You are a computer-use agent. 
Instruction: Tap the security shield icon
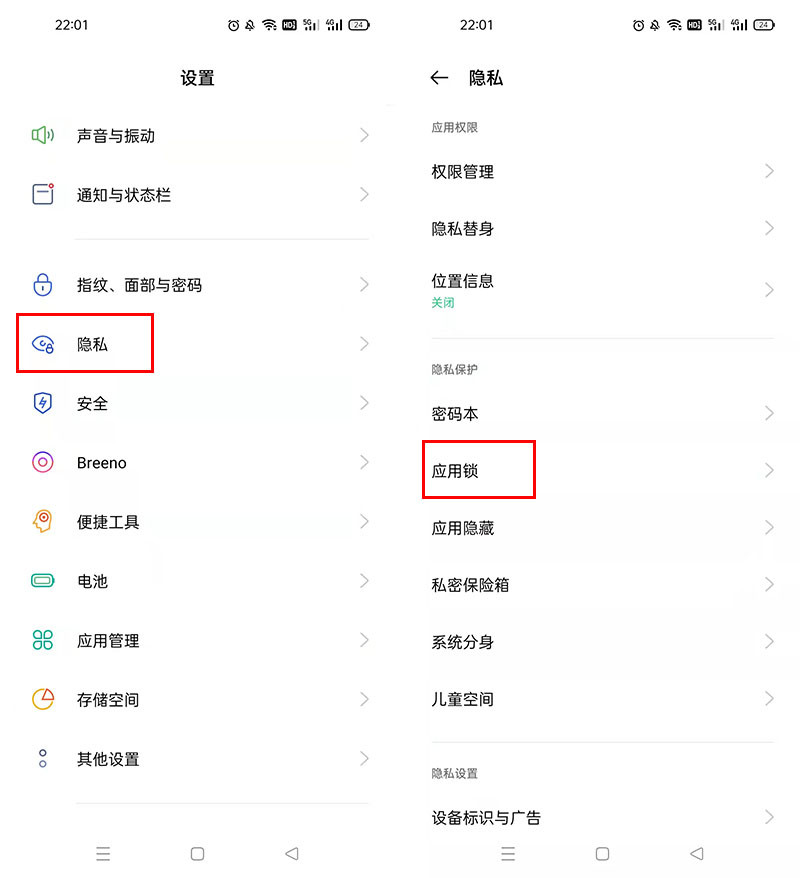pyautogui.click(x=43, y=403)
